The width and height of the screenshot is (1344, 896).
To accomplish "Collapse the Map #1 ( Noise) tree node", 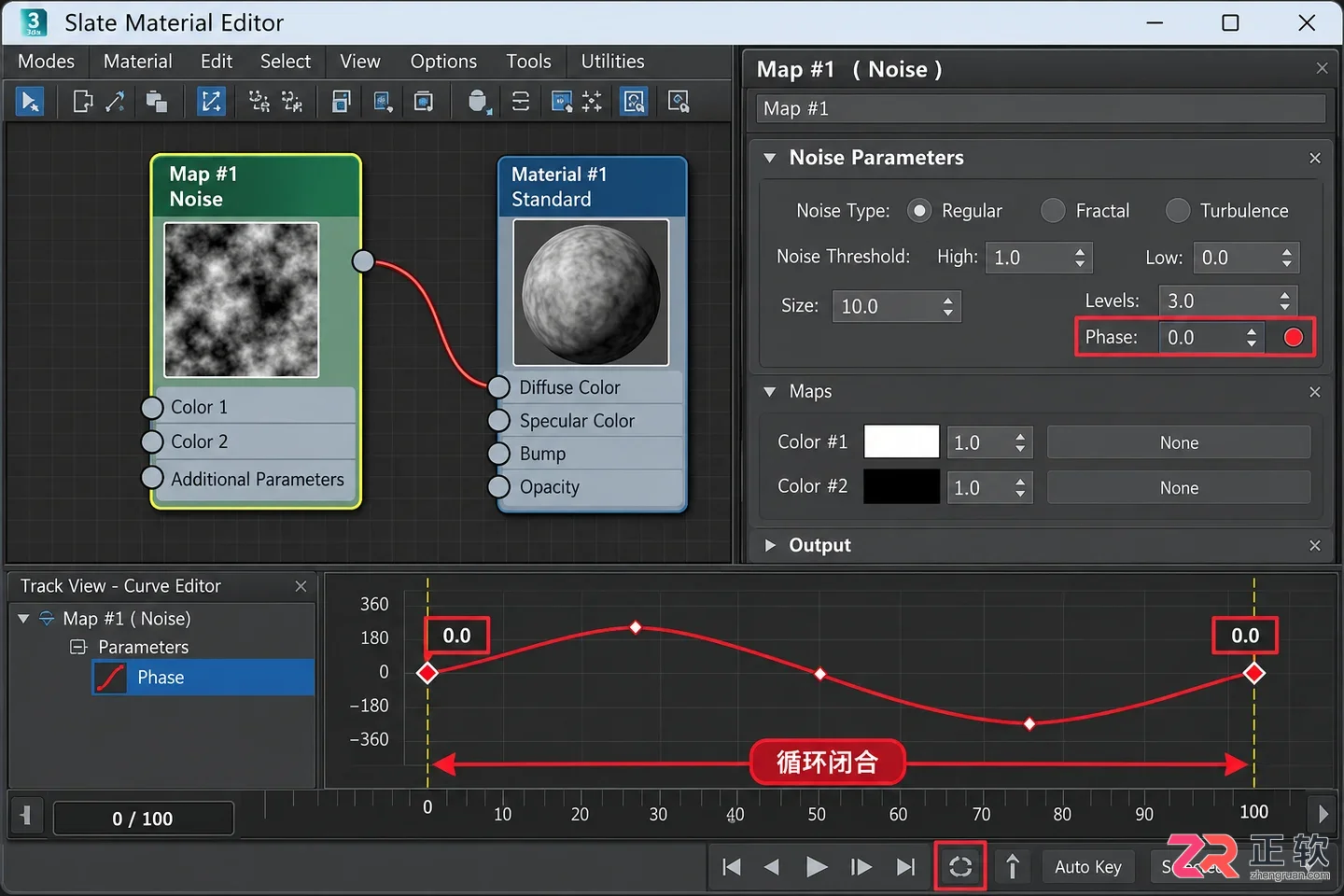I will coord(23,619).
